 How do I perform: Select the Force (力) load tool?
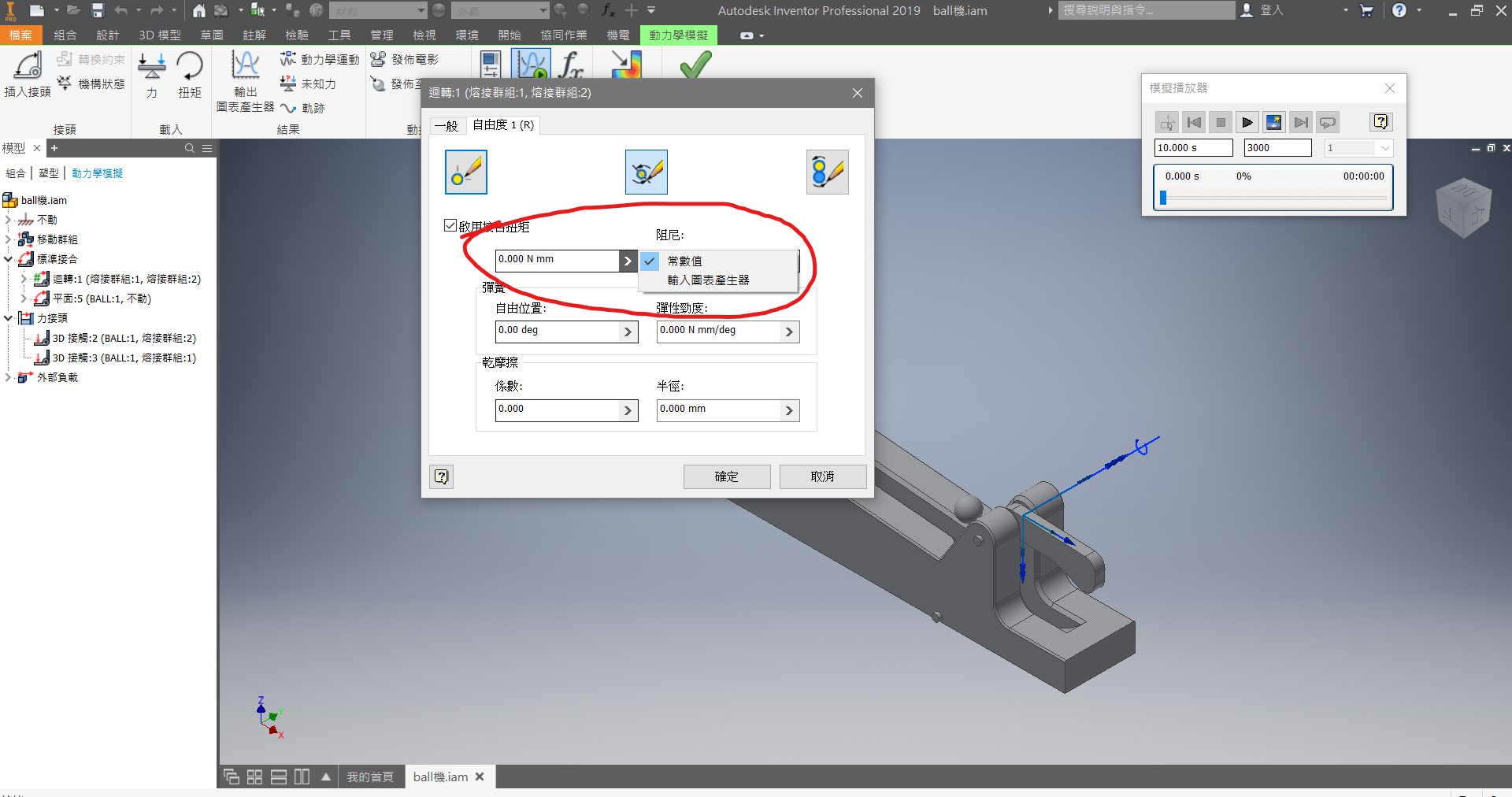tap(151, 74)
